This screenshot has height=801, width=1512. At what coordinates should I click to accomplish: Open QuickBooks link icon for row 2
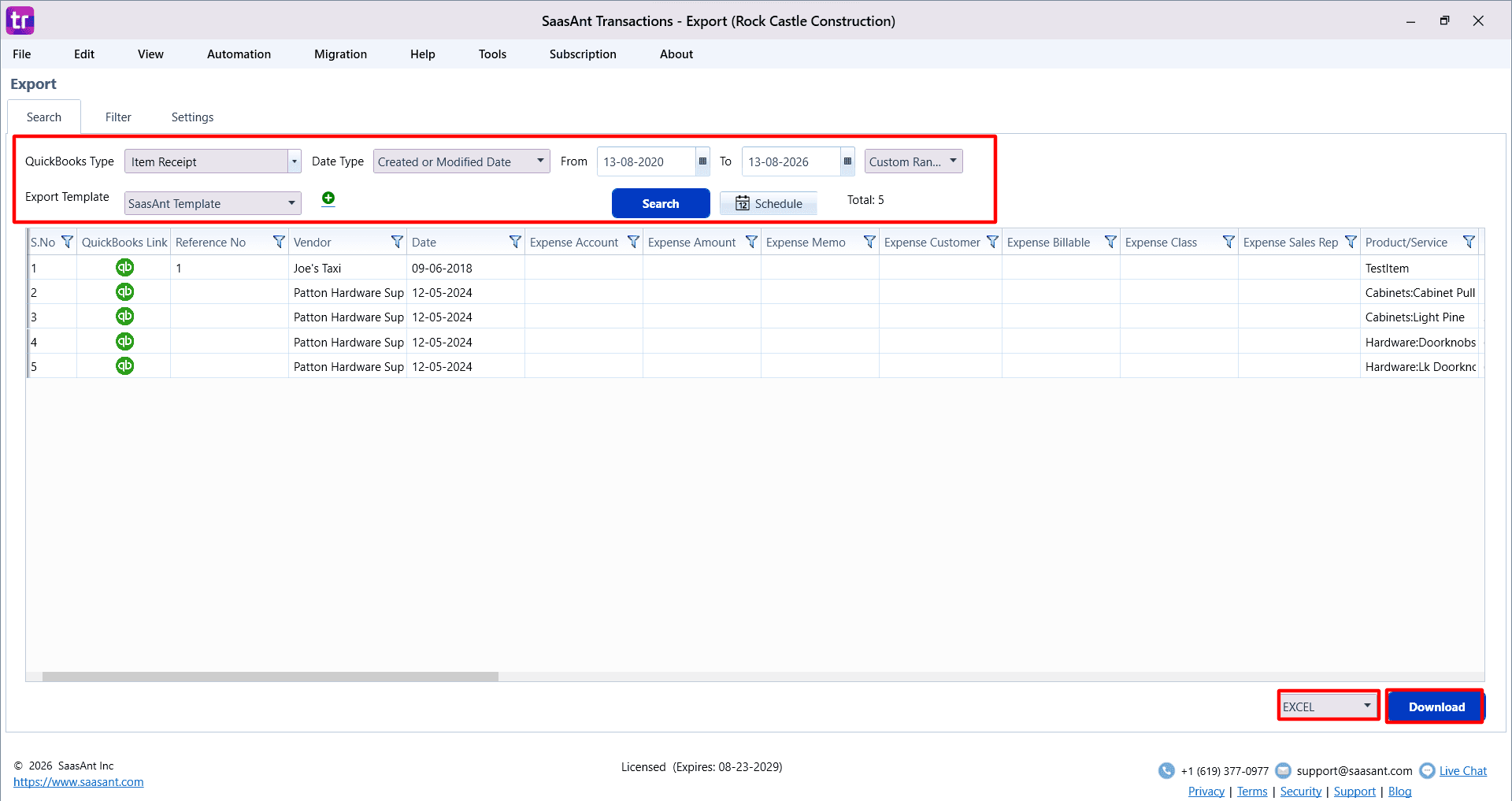(x=124, y=292)
